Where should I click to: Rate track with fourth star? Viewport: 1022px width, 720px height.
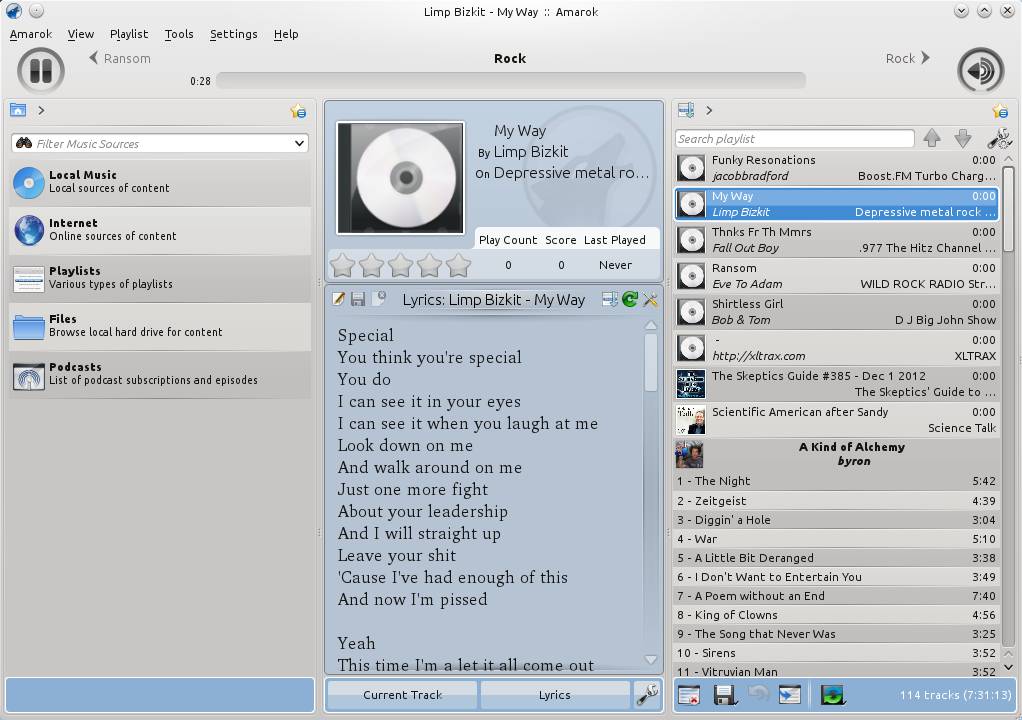[430, 265]
